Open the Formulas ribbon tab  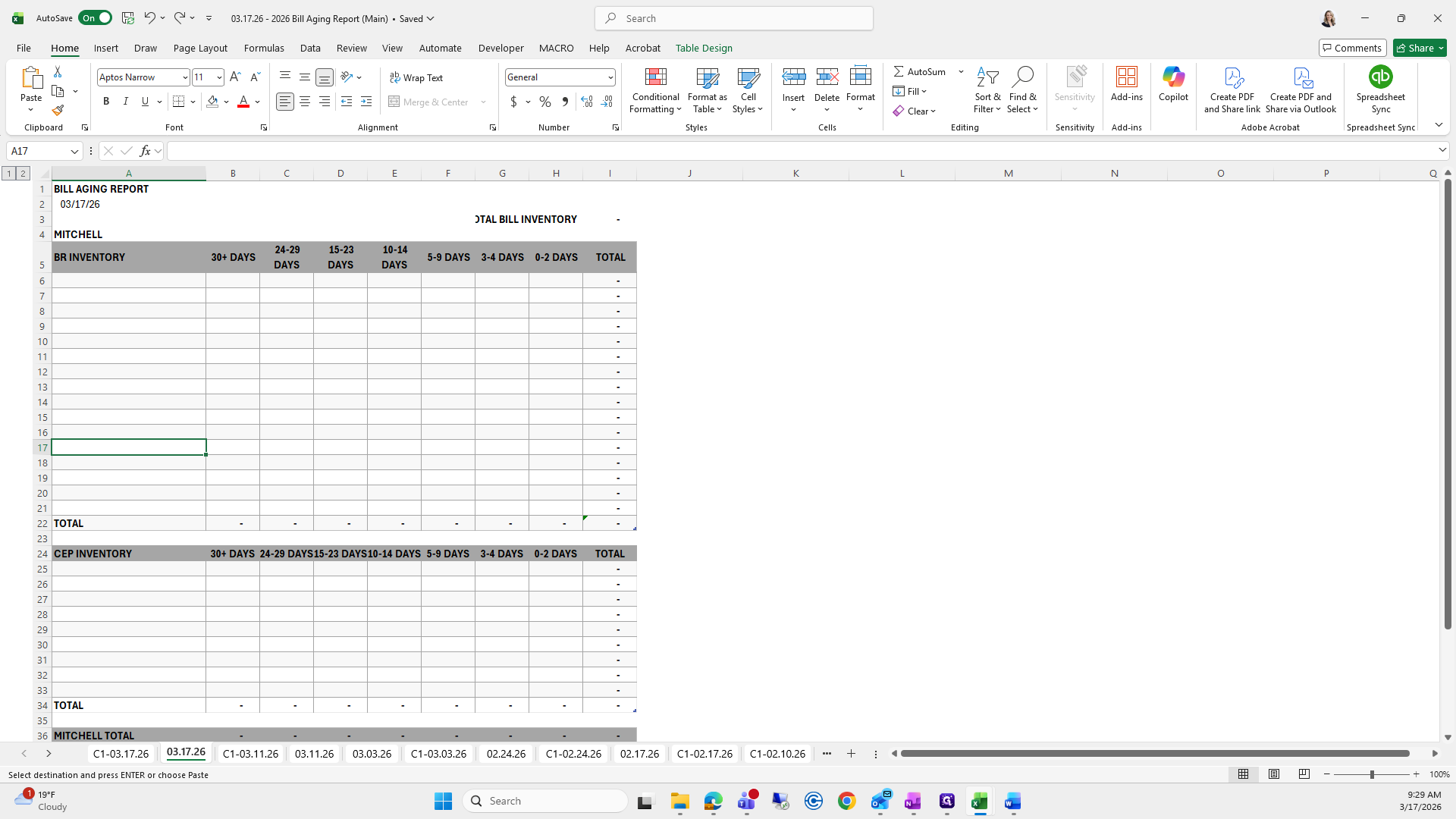(x=264, y=48)
